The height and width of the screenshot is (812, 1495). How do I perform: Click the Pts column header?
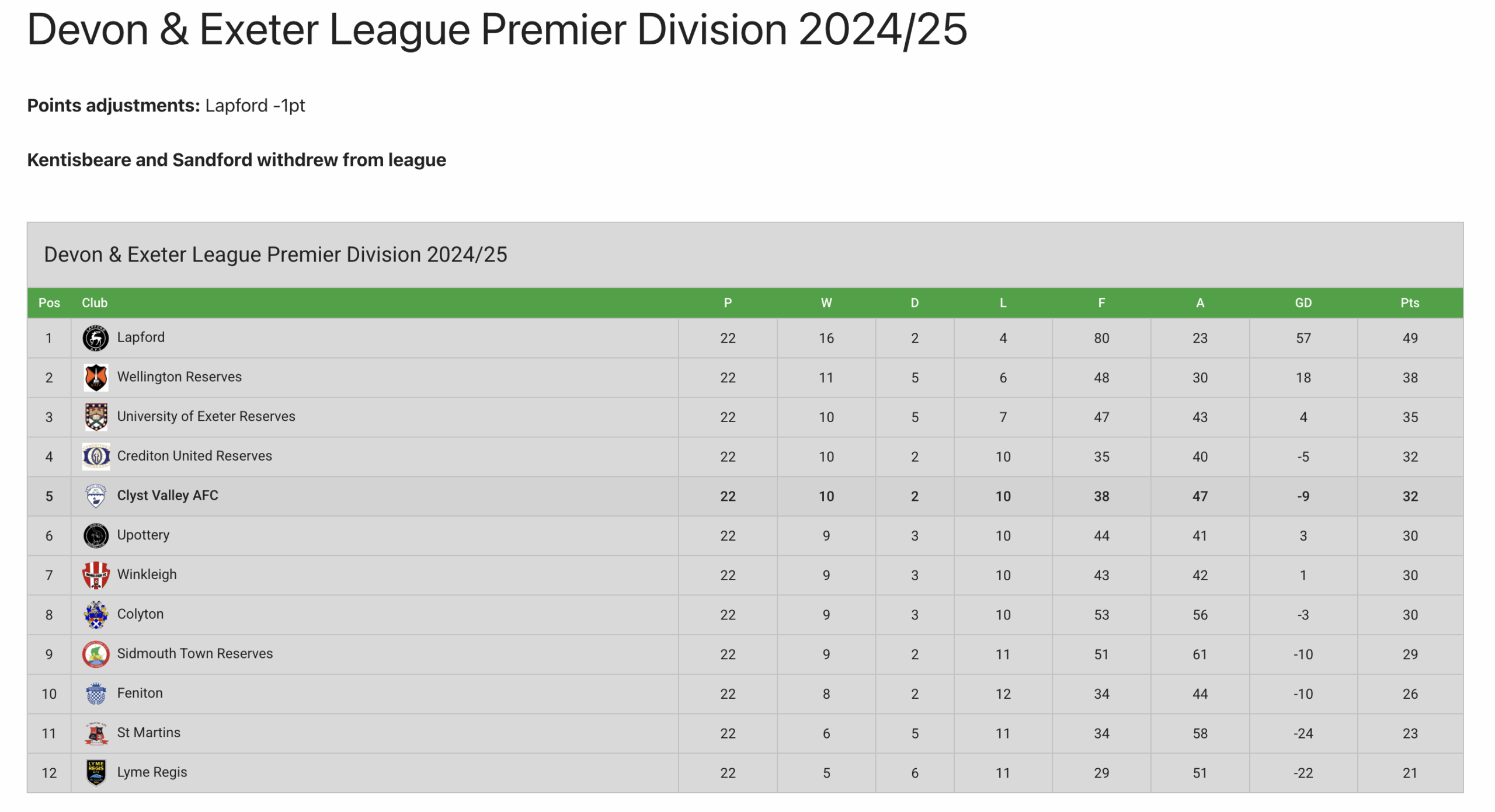coord(1409,303)
